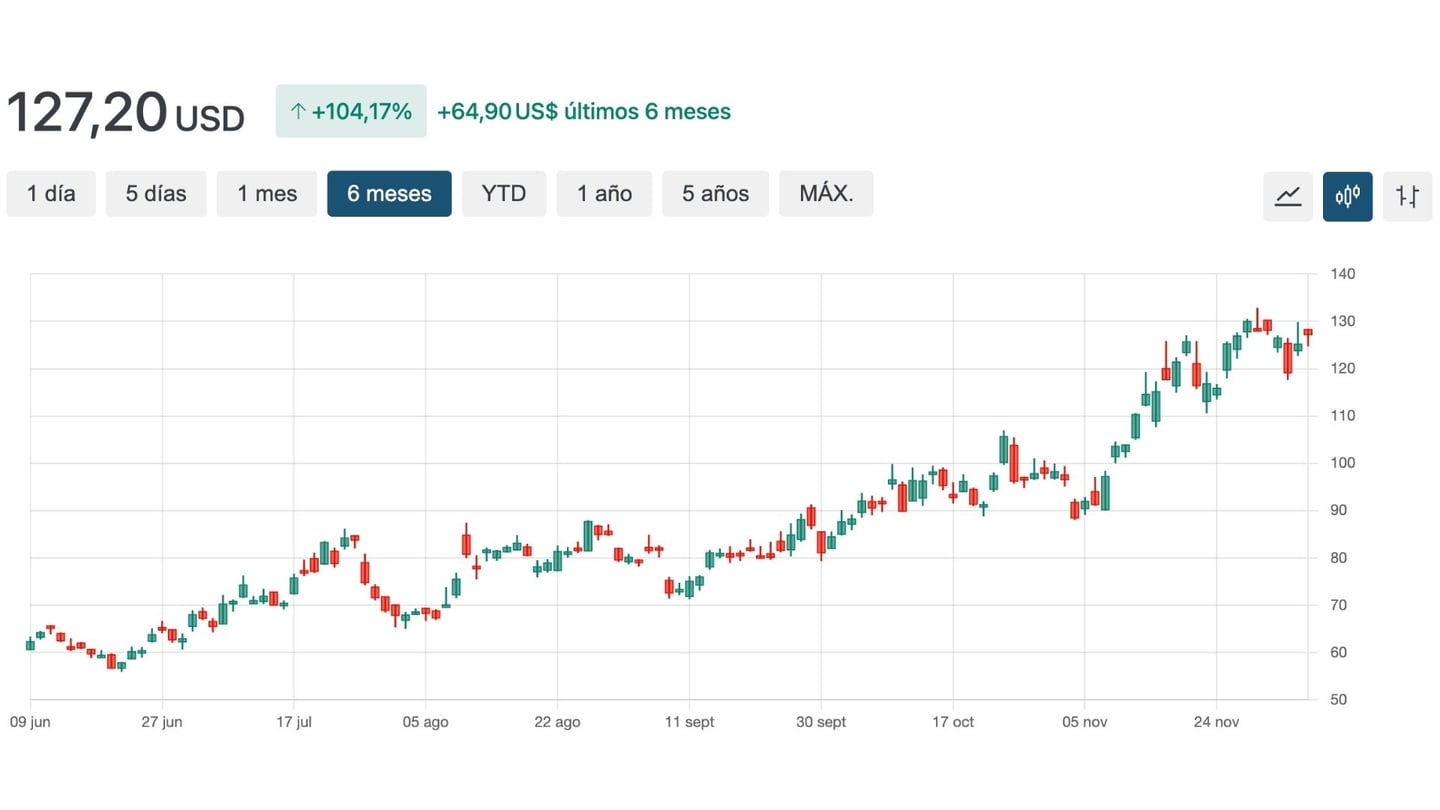Click the +64,90 US$ últimos 6 meses text
The width and height of the screenshot is (1440, 810).
click(584, 112)
